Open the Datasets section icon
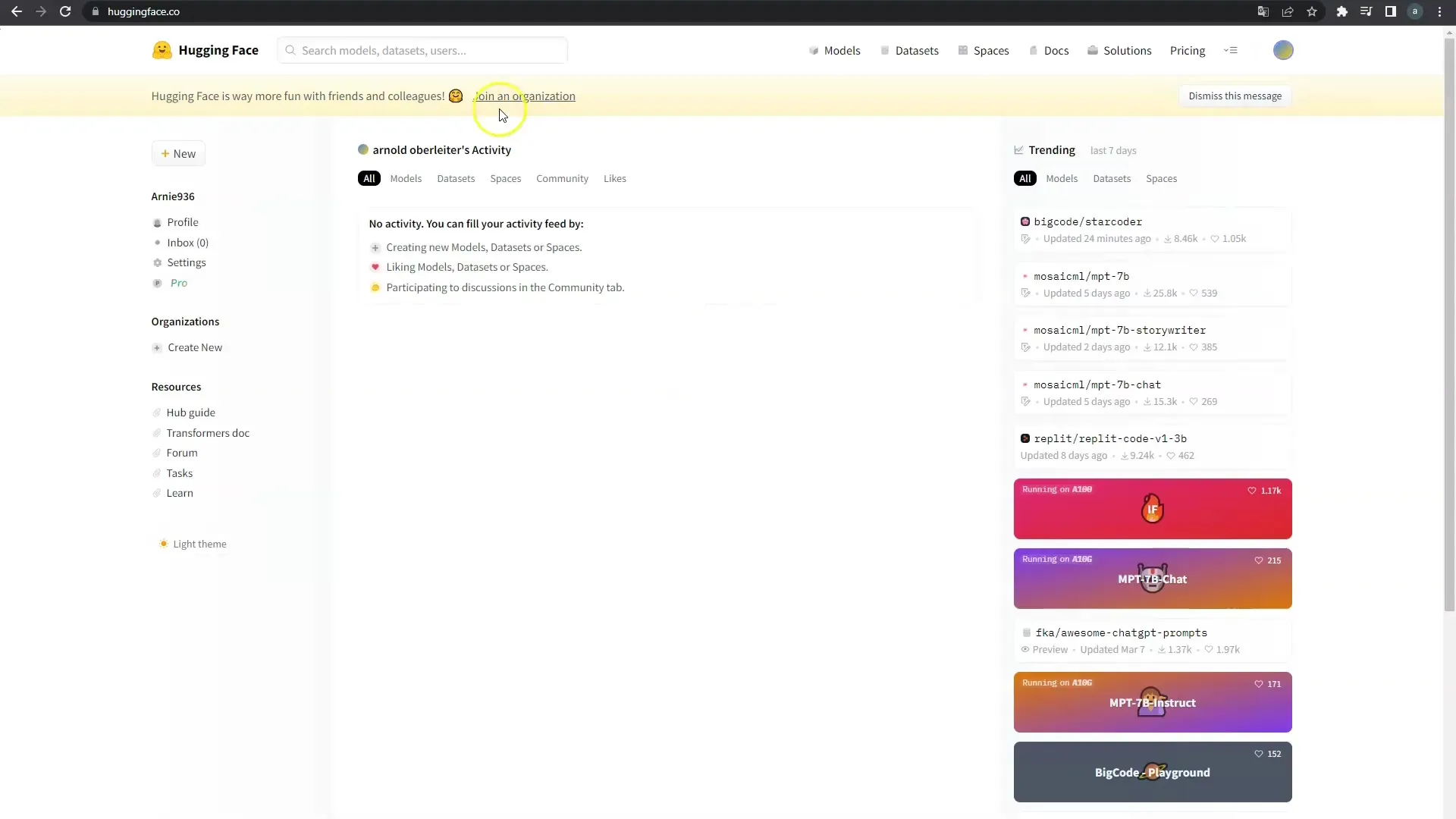 point(884,50)
